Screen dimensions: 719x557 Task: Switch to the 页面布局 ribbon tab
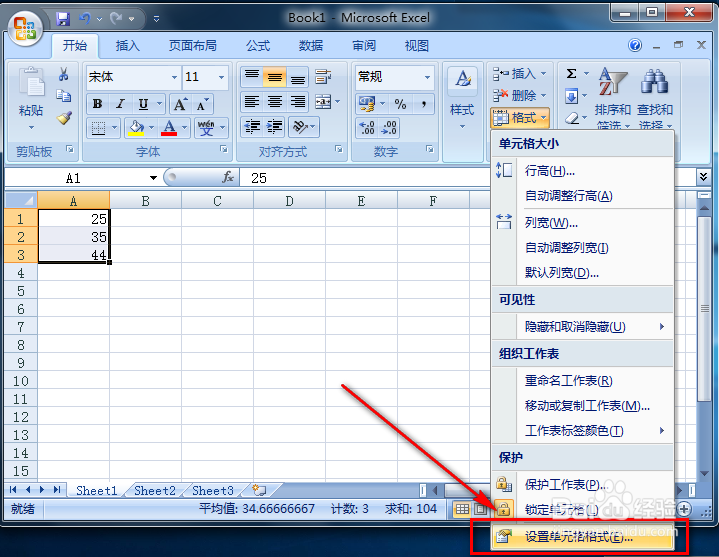click(x=193, y=45)
